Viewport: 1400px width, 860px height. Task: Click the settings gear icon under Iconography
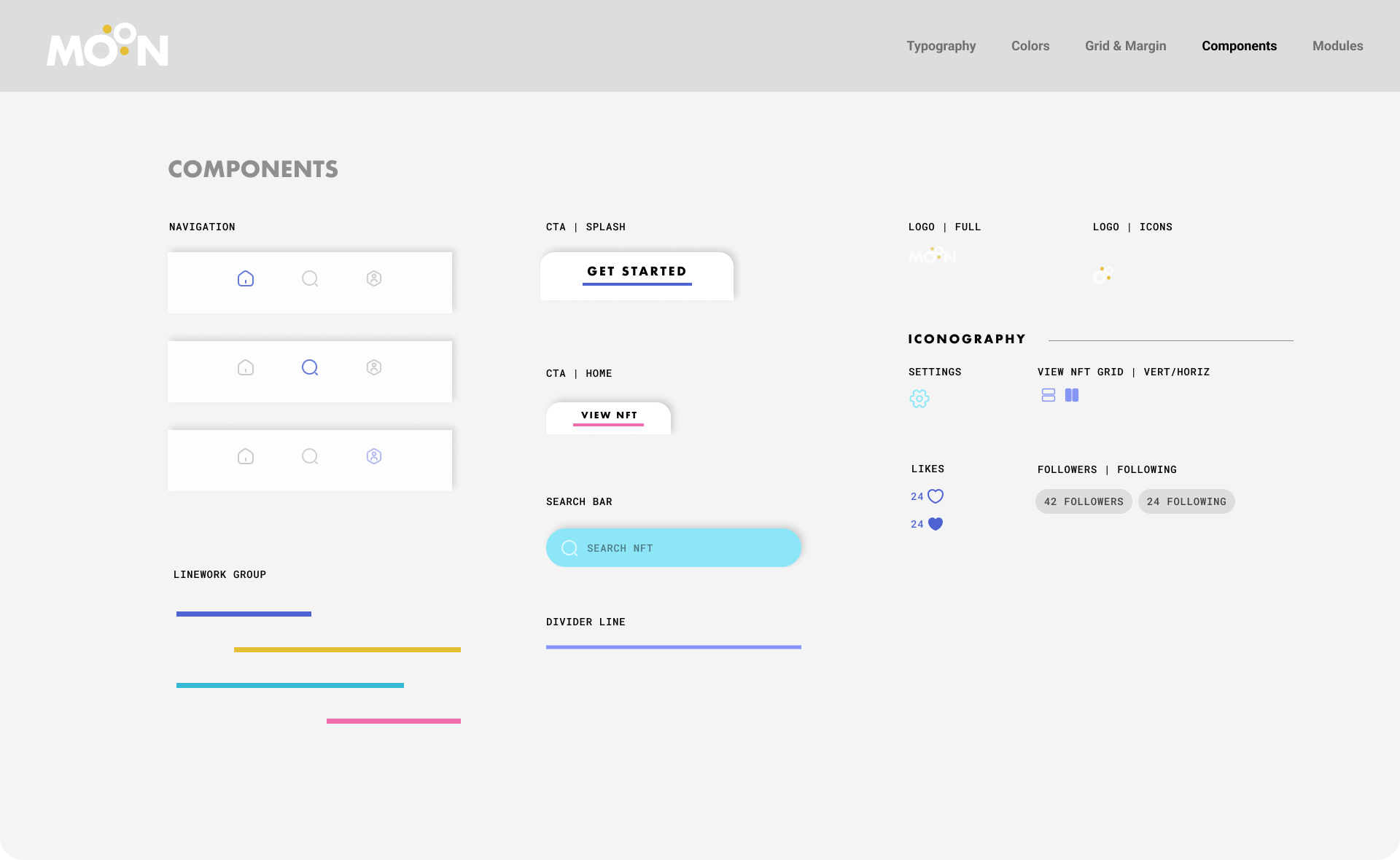click(x=919, y=399)
